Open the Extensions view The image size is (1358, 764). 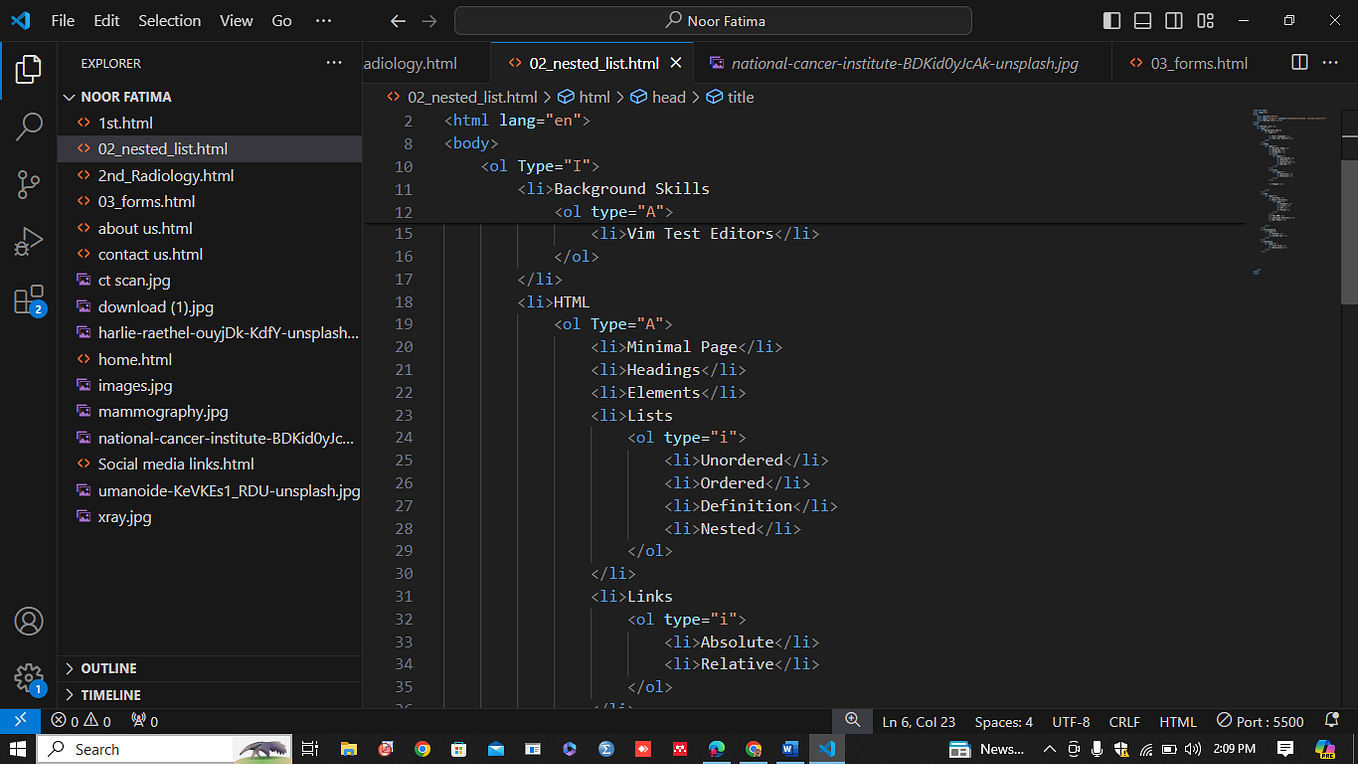(29, 297)
